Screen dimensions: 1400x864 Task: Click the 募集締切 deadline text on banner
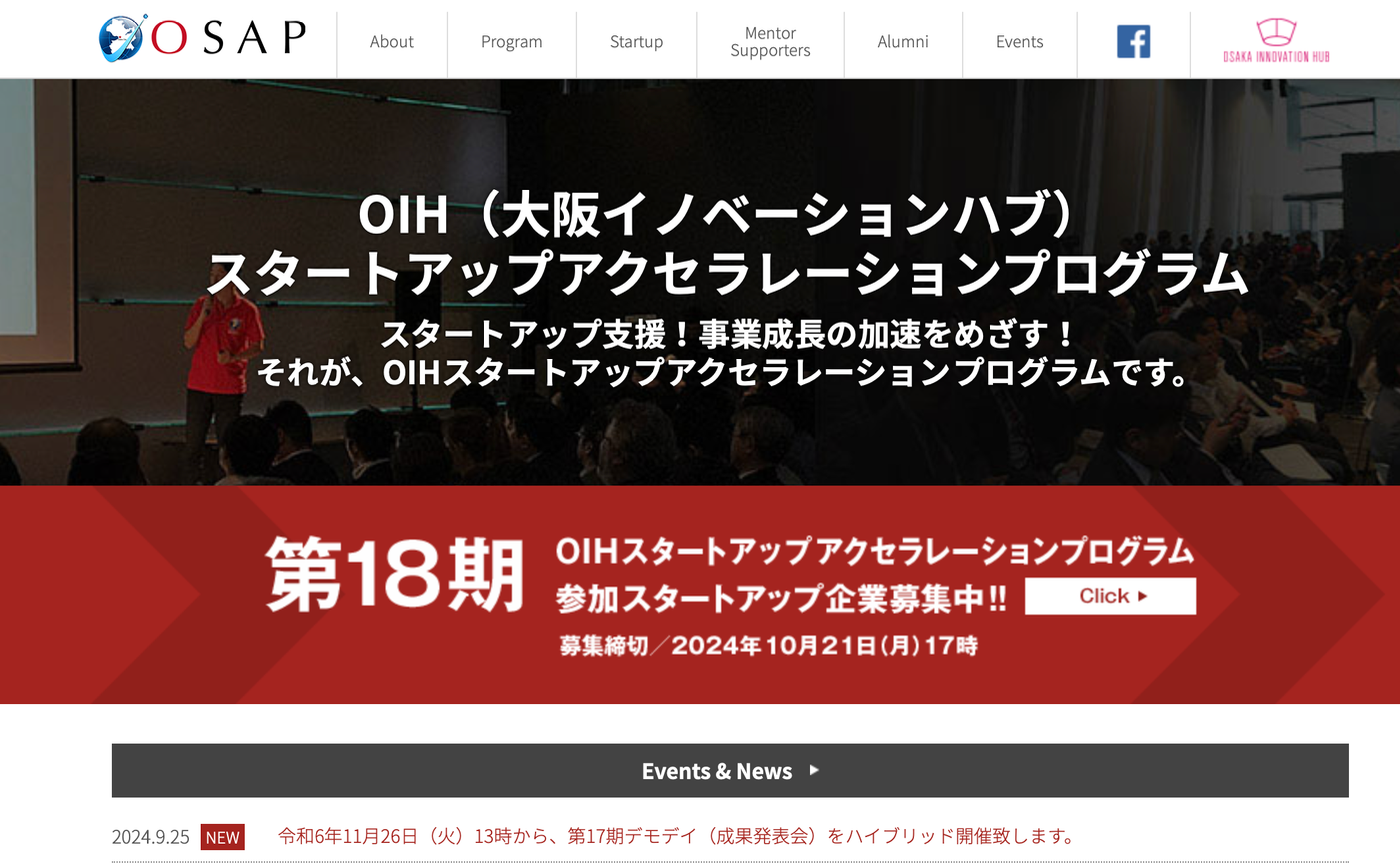[x=770, y=646]
